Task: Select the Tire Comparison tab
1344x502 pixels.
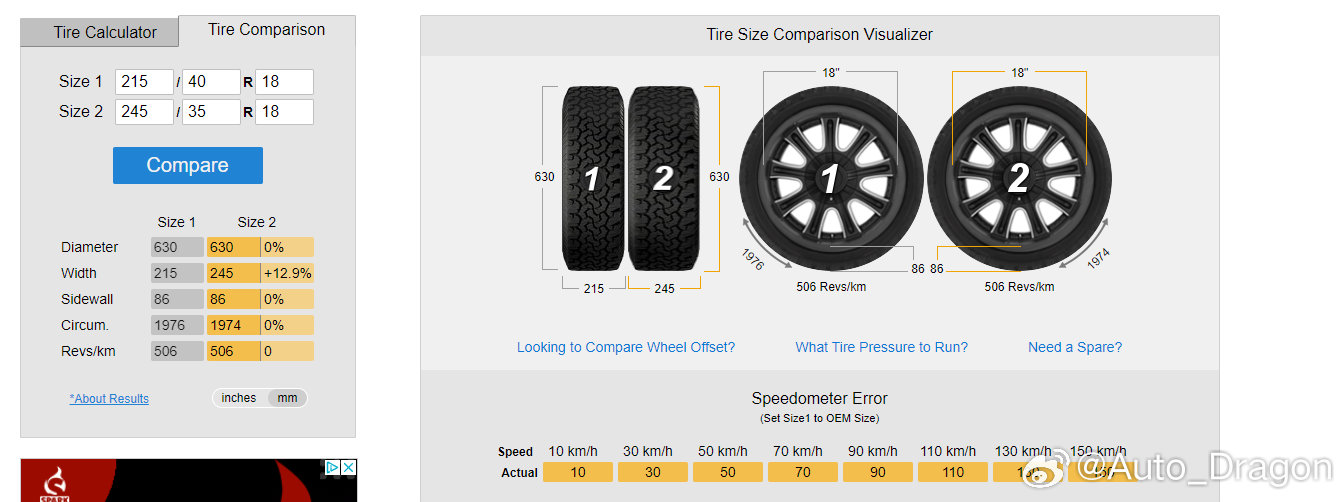Action: coord(267,30)
